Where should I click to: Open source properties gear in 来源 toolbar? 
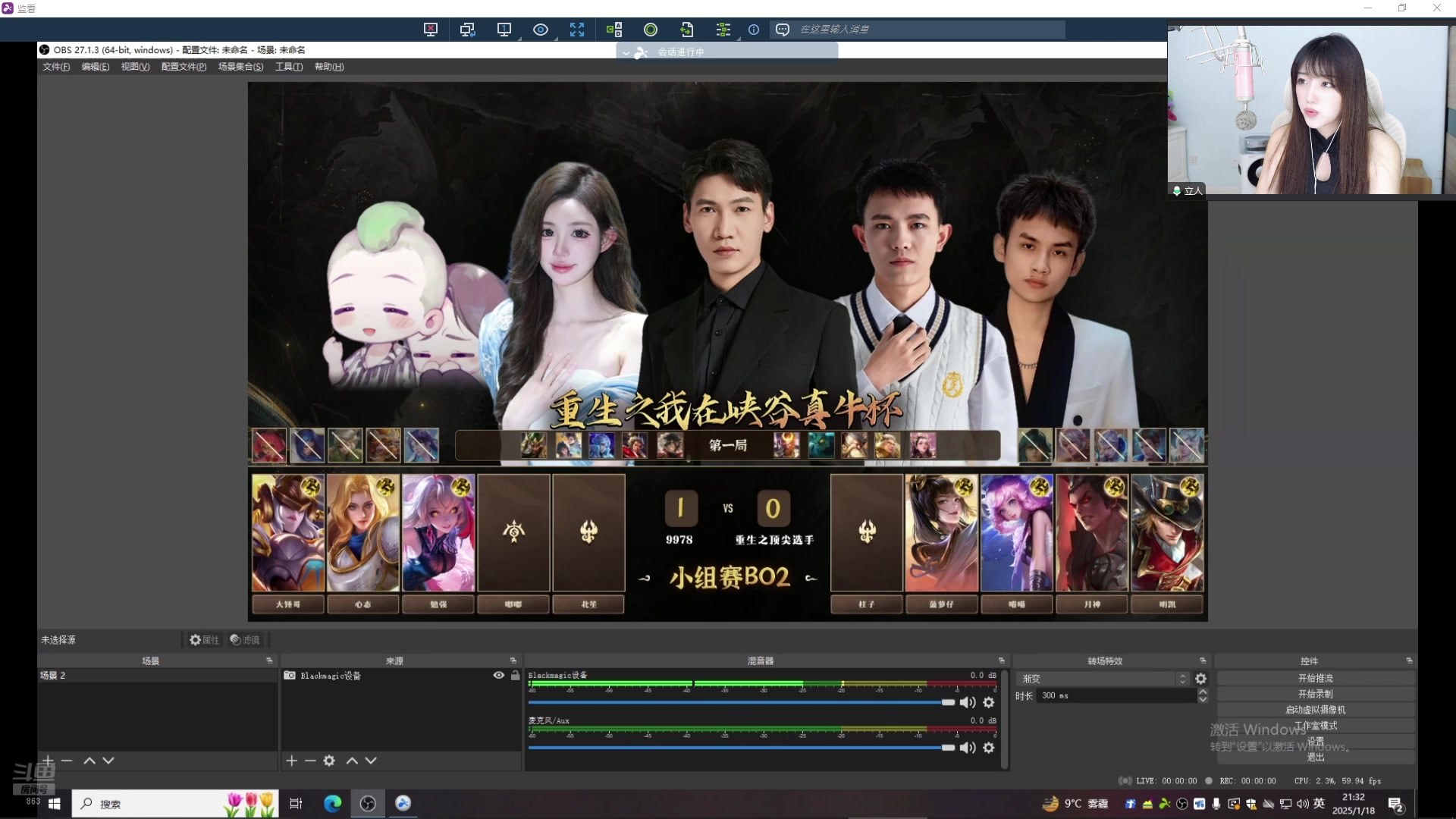329,761
